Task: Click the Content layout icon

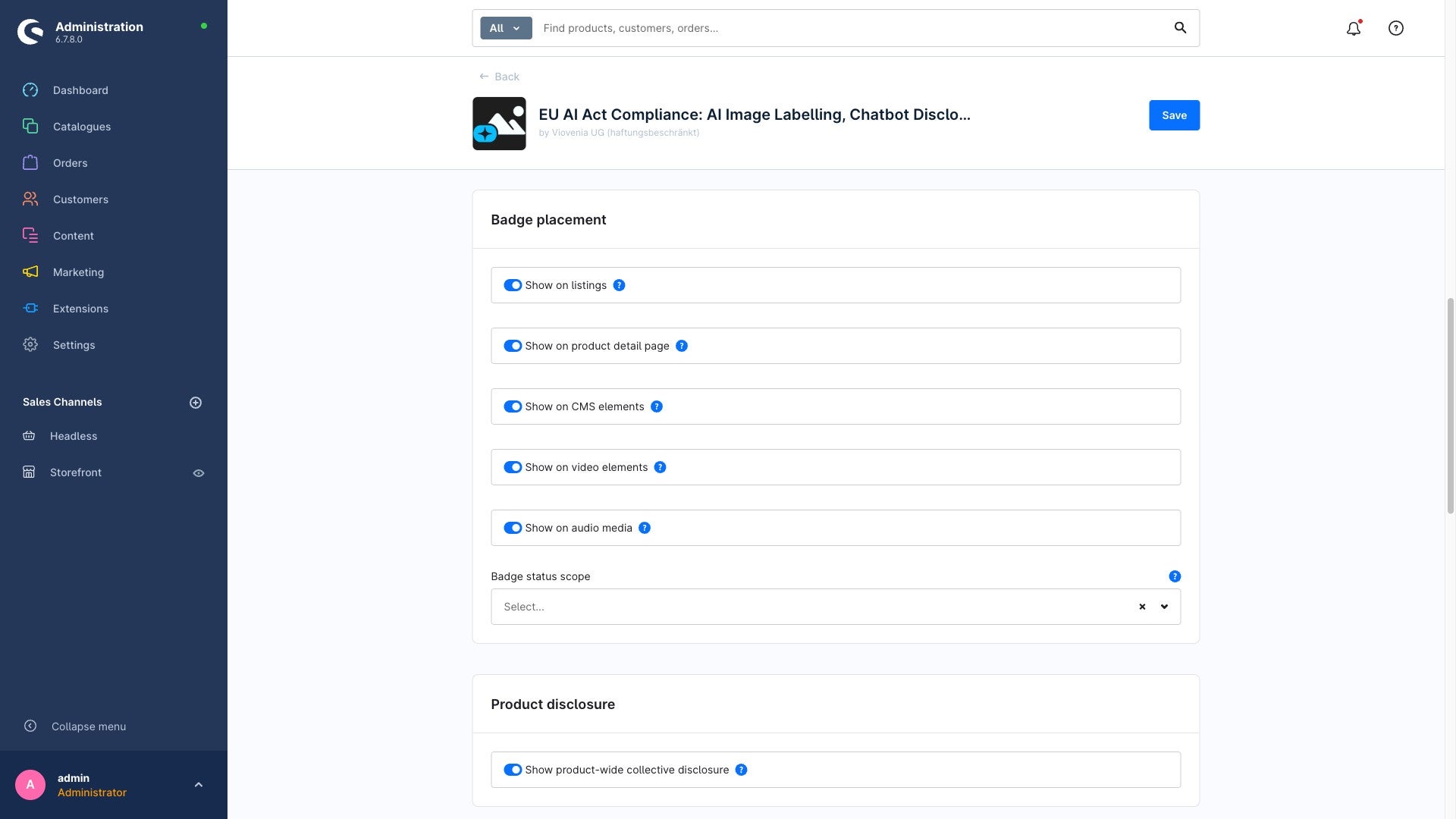Action: (x=30, y=236)
